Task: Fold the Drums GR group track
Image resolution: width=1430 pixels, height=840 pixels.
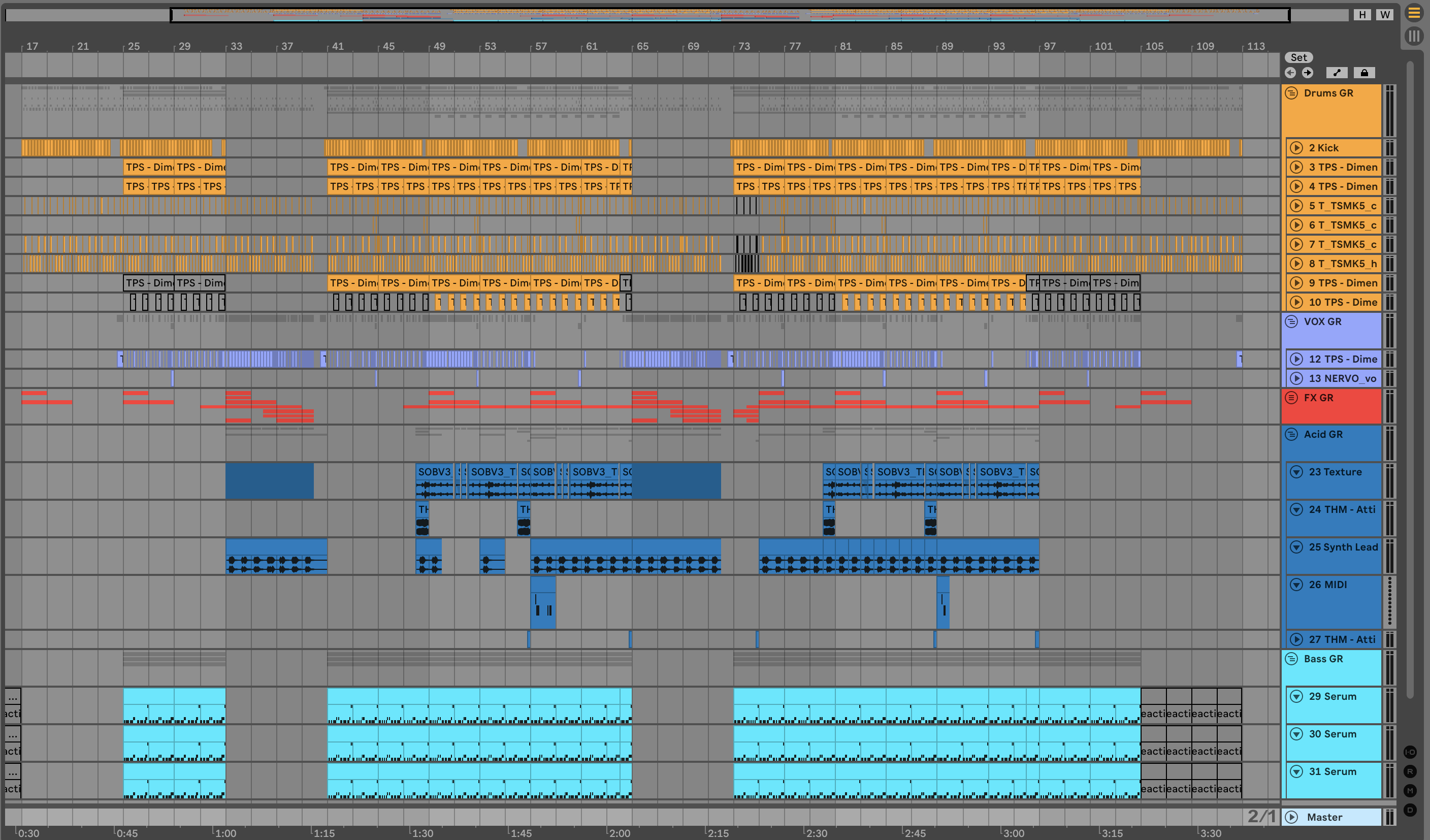Action: [1291, 93]
